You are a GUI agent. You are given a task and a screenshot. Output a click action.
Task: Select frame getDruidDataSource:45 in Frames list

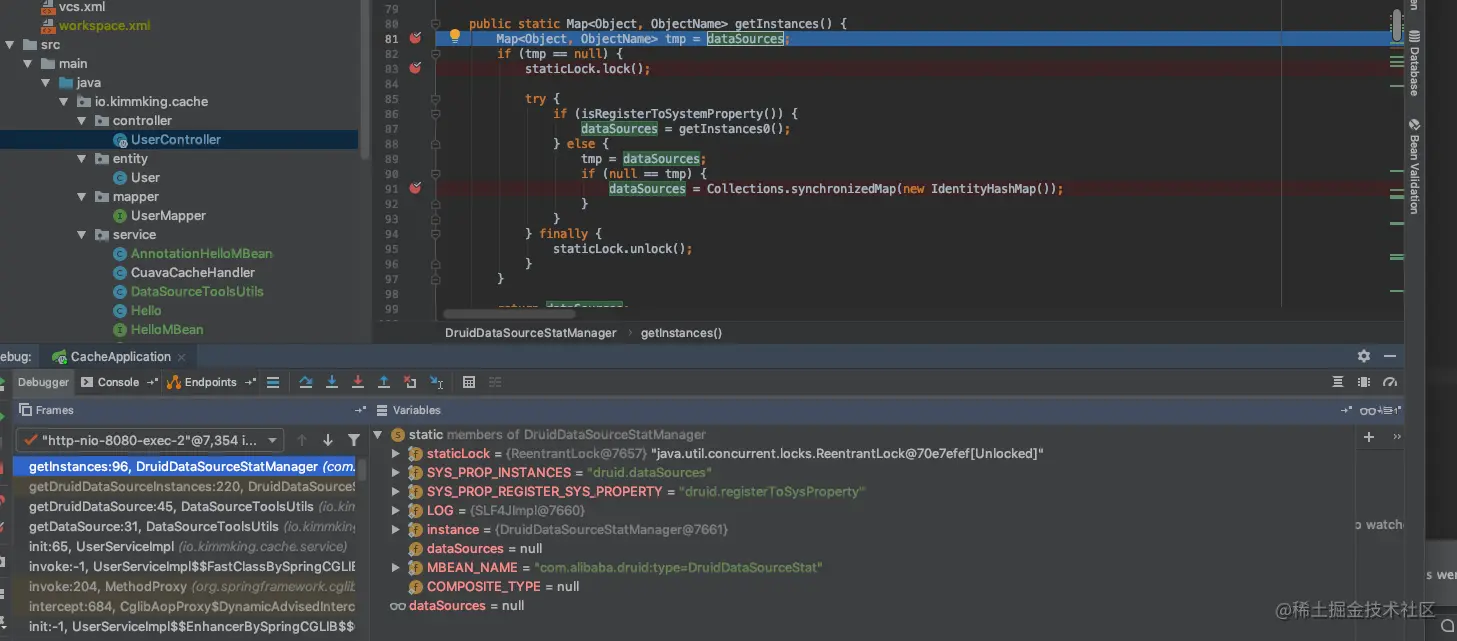(186, 507)
